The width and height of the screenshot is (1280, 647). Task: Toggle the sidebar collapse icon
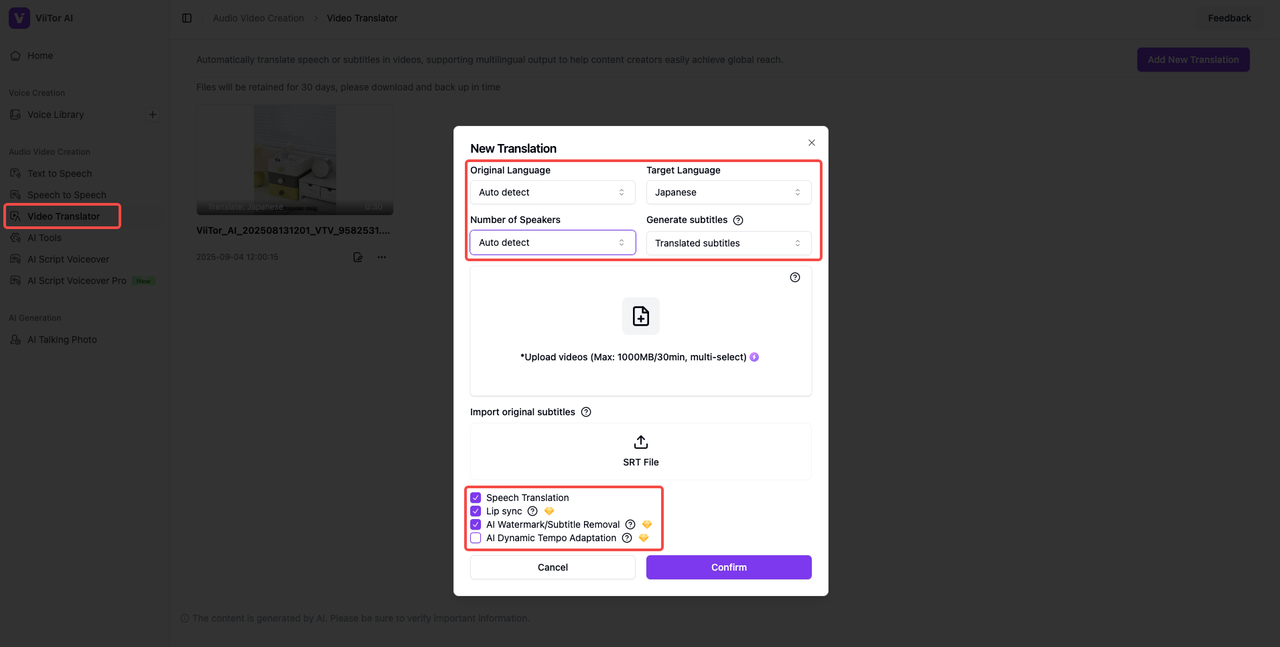tap(187, 18)
